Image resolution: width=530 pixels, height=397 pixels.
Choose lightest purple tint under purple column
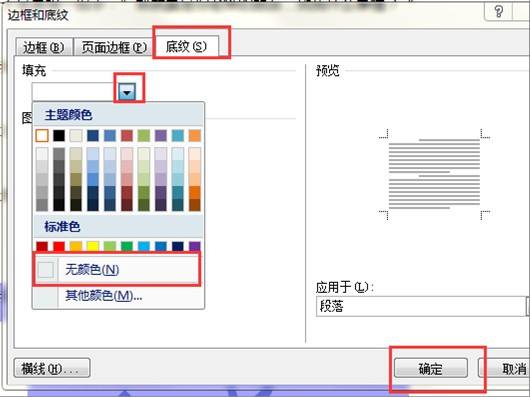pyautogui.click(x=161, y=154)
